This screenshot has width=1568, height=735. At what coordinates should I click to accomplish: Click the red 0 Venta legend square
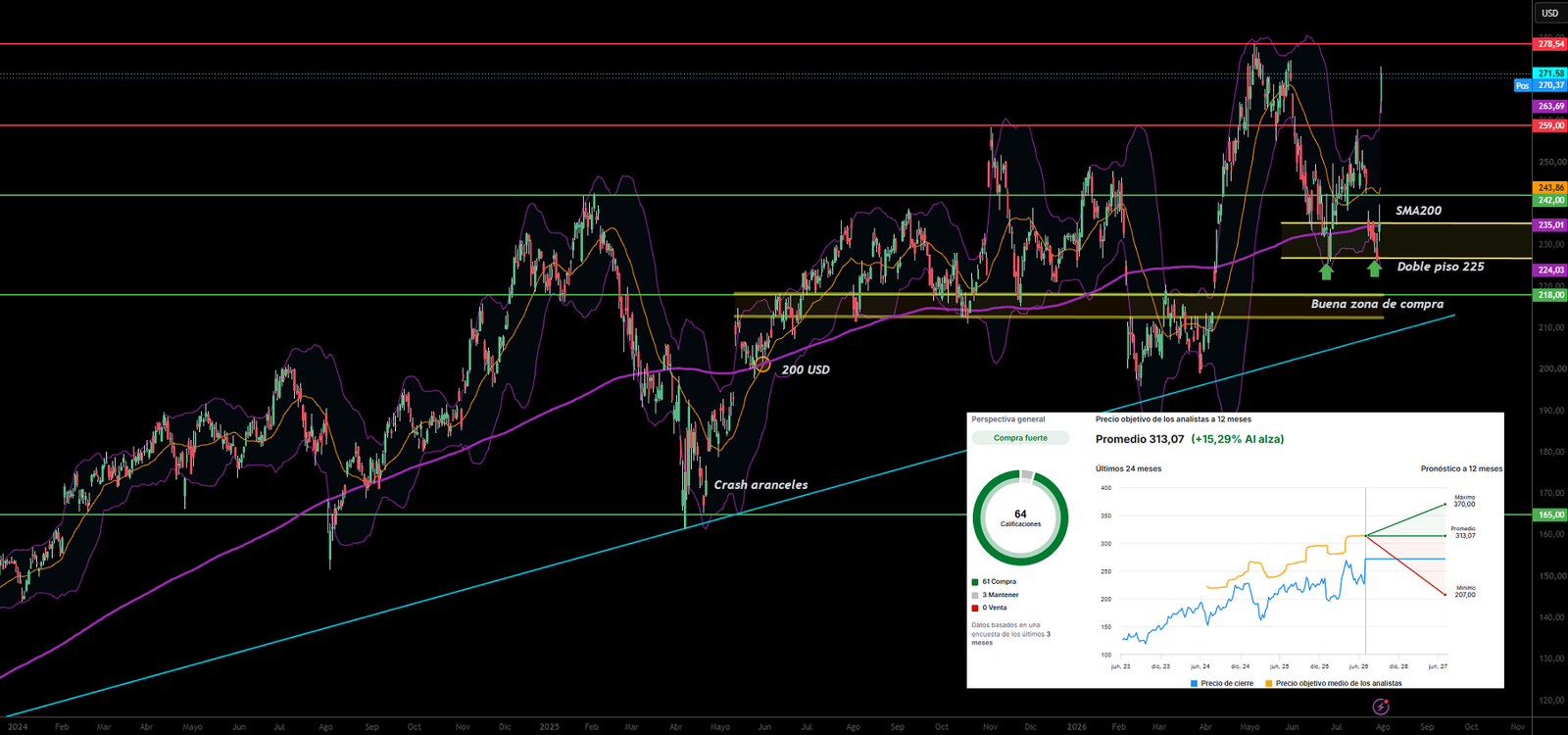[x=975, y=608]
